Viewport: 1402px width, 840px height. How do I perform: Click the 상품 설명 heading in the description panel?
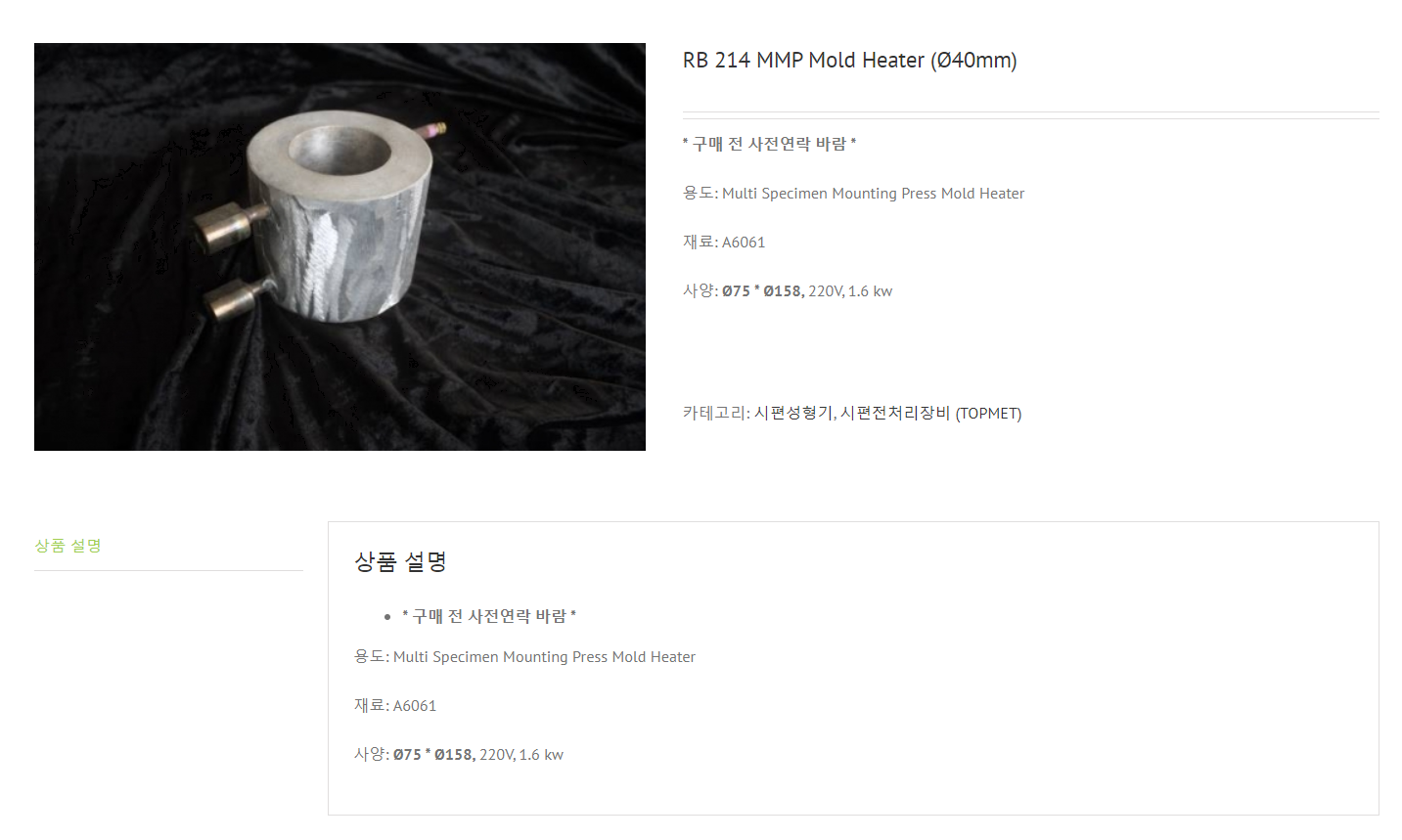[x=400, y=561]
